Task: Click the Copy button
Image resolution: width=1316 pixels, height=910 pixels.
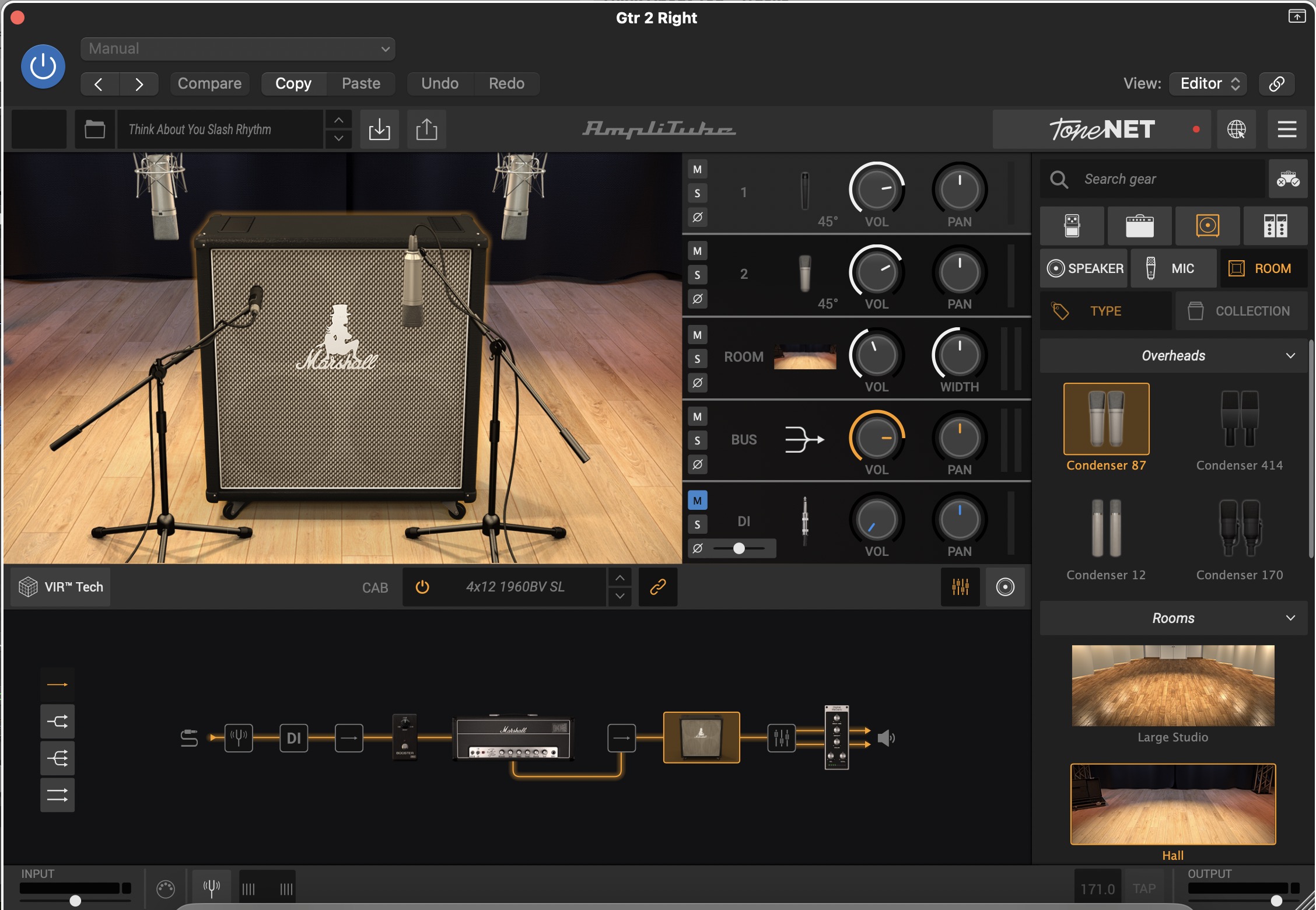Action: (x=293, y=83)
